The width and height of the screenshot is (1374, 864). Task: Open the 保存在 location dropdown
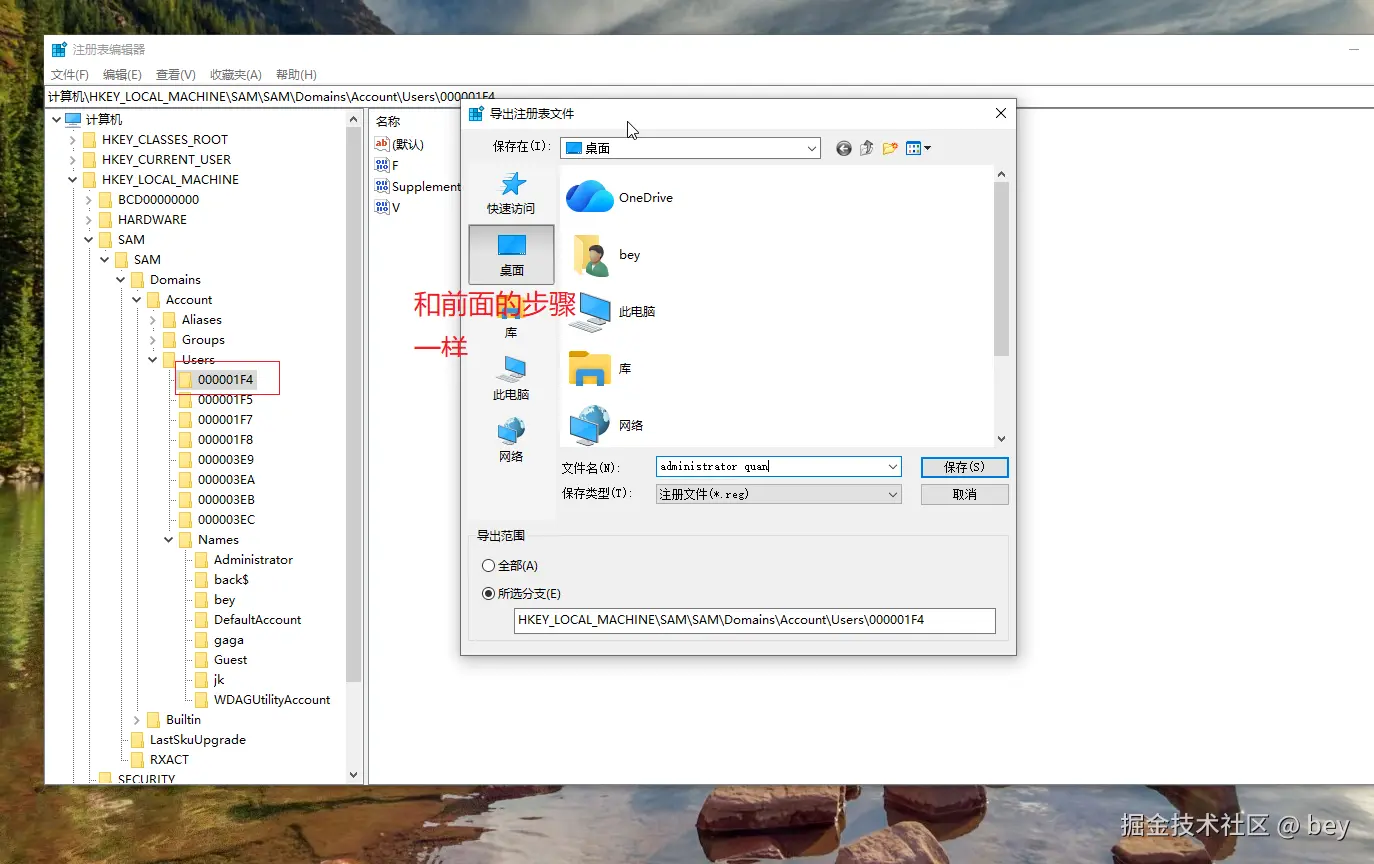(x=690, y=148)
